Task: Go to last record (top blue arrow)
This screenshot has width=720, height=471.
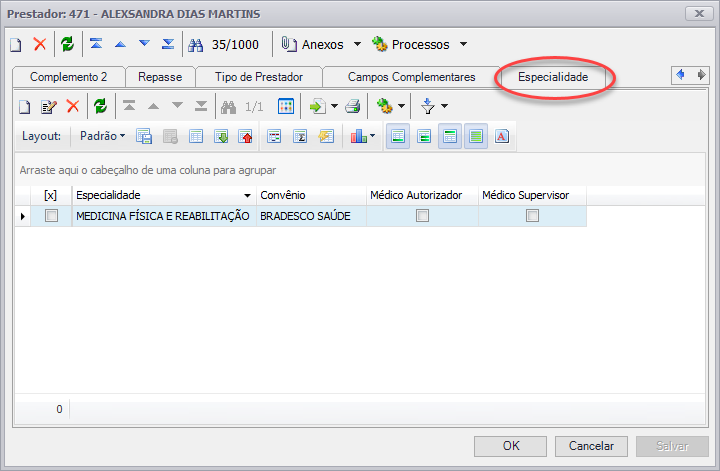Action: click(168, 44)
